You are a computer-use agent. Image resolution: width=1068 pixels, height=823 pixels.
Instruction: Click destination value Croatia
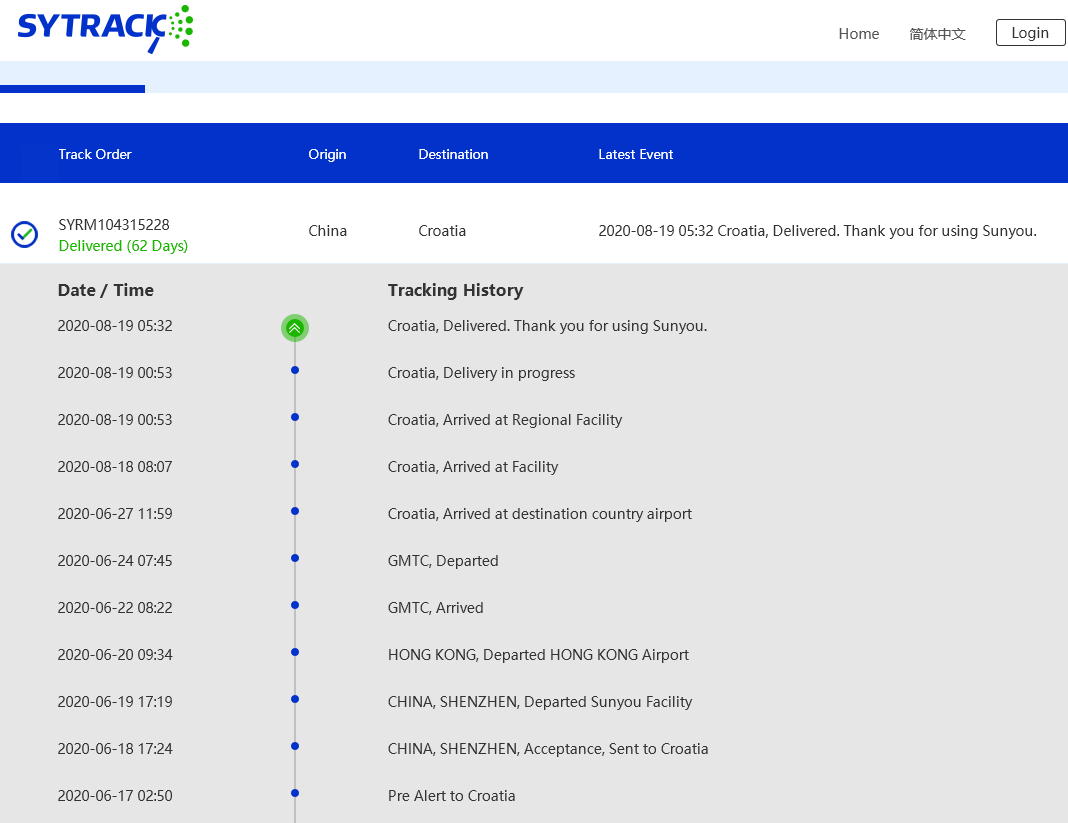pyautogui.click(x=442, y=231)
